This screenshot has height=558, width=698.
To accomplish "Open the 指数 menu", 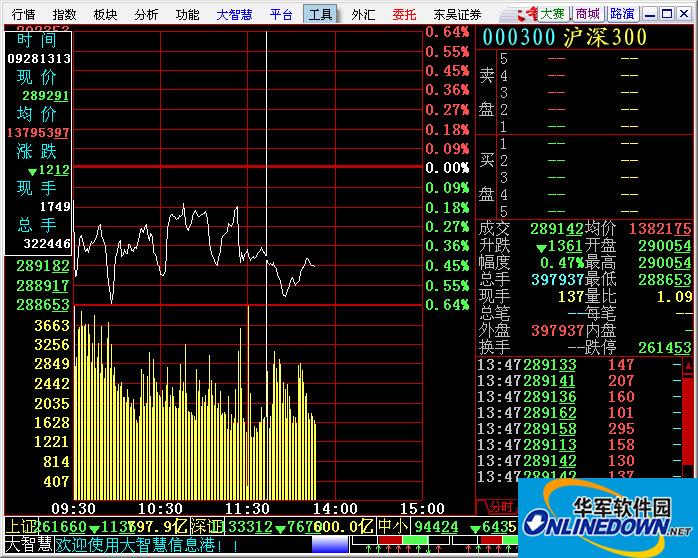I will (64, 14).
